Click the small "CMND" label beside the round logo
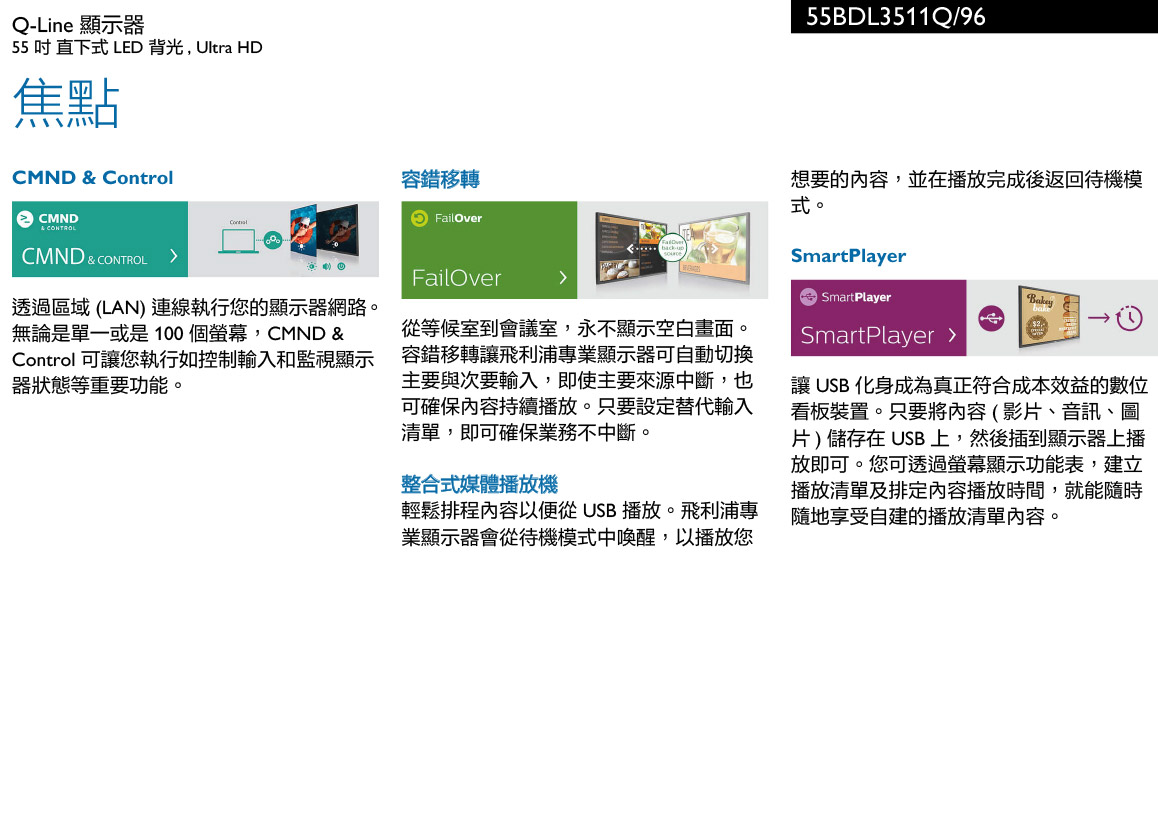Viewport: 1158px width, 829px height. pos(58,219)
